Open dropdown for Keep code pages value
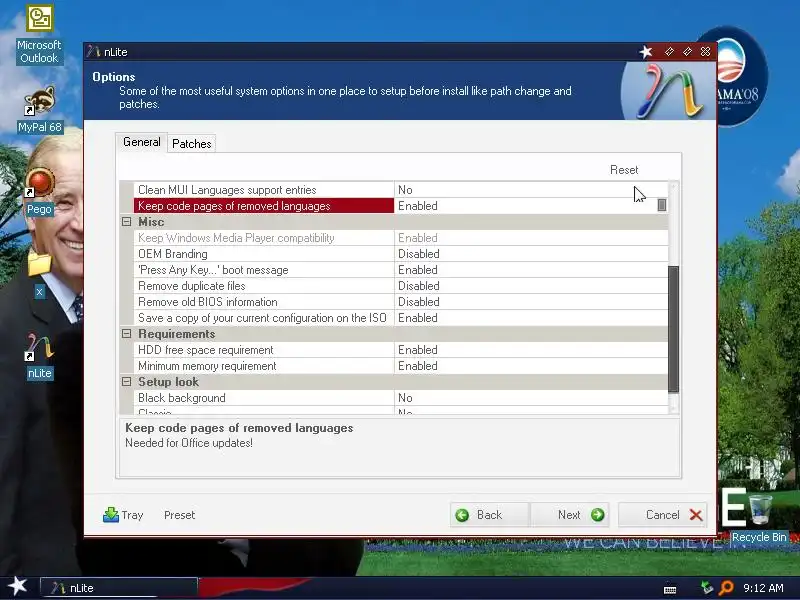The image size is (800, 600). click(662, 205)
